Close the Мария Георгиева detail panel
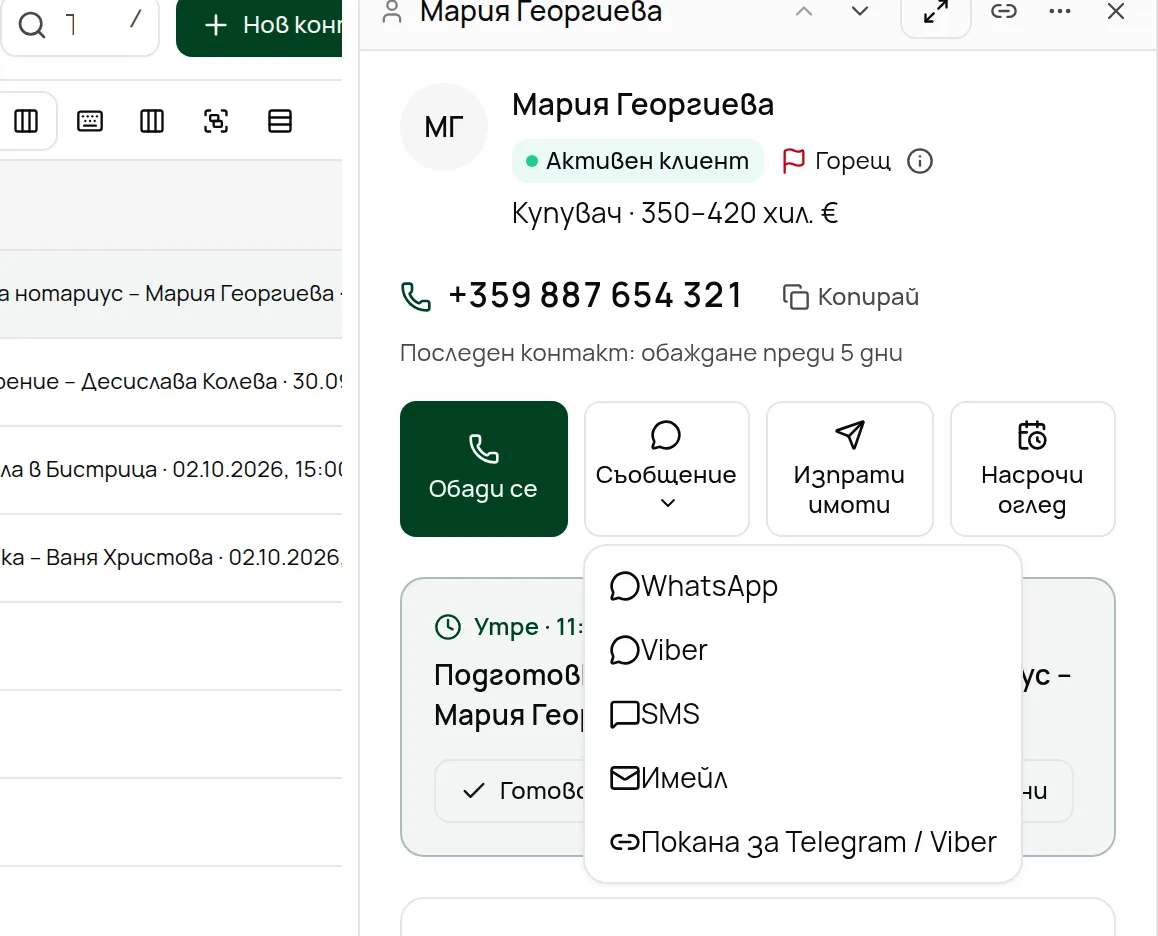This screenshot has height=936, width=1158. coord(1116,11)
